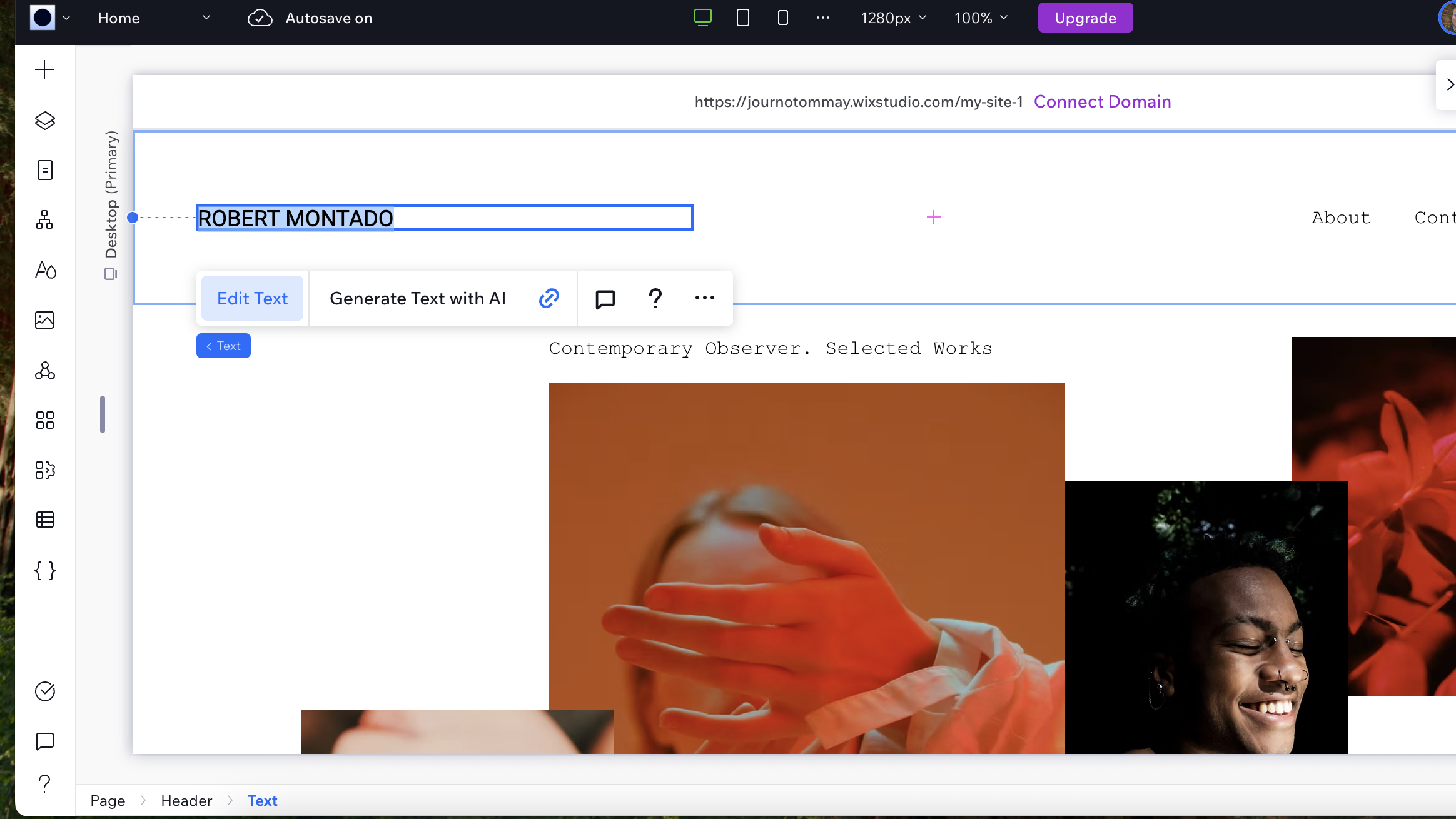Open the Site Styles typography icon
This screenshot has height=819, width=1456.
click(44, 270)
